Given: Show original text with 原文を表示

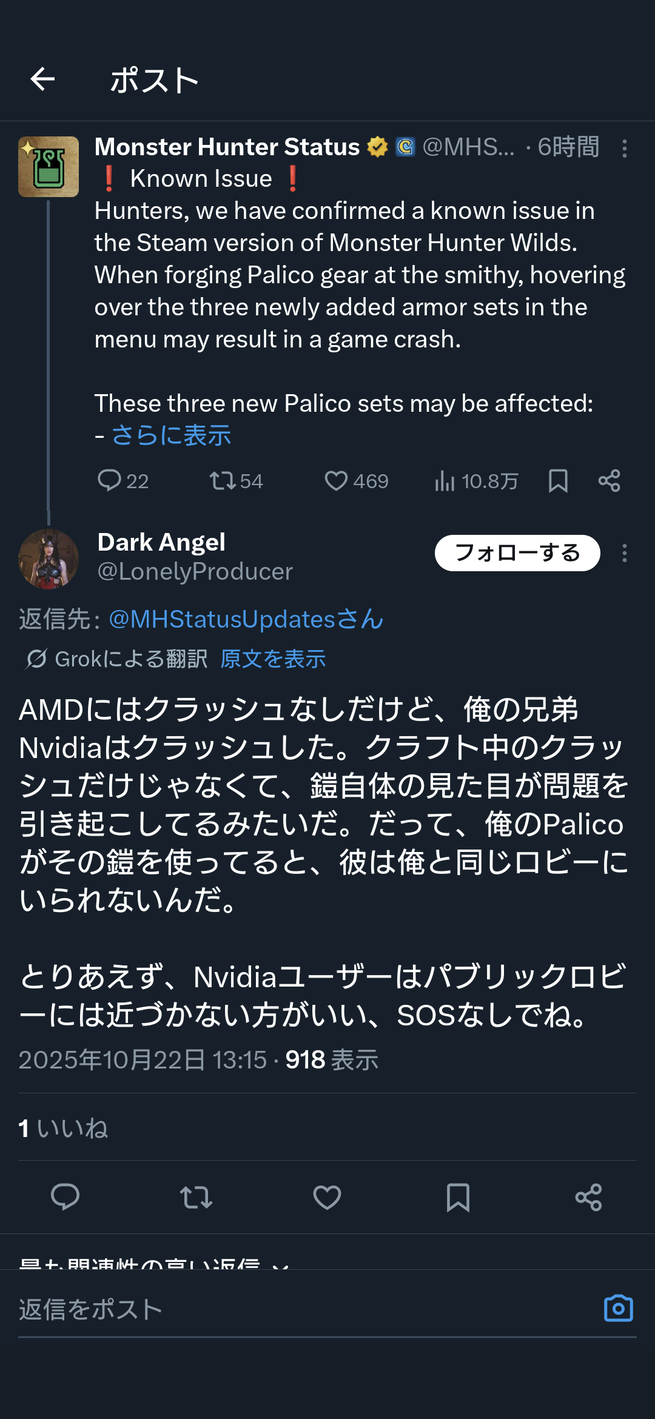Looking at the screenshot, I should coord(273,658).
